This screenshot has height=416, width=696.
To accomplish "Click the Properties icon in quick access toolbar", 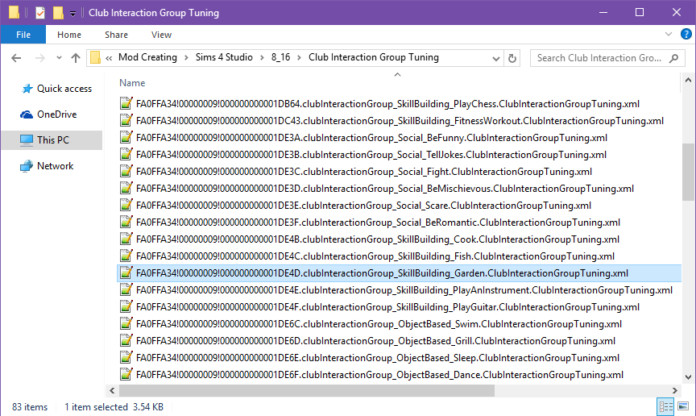I will (x=38, y=12).
